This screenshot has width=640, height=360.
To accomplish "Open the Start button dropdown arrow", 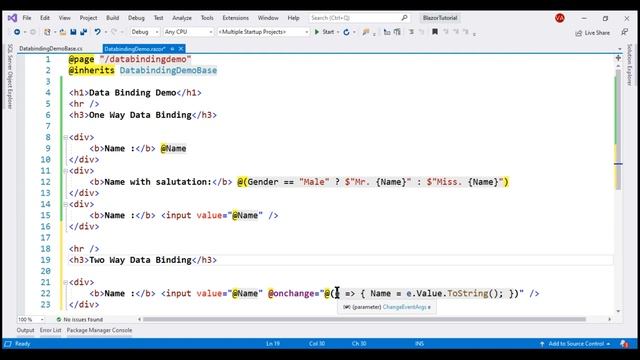I will click(338, 32).
